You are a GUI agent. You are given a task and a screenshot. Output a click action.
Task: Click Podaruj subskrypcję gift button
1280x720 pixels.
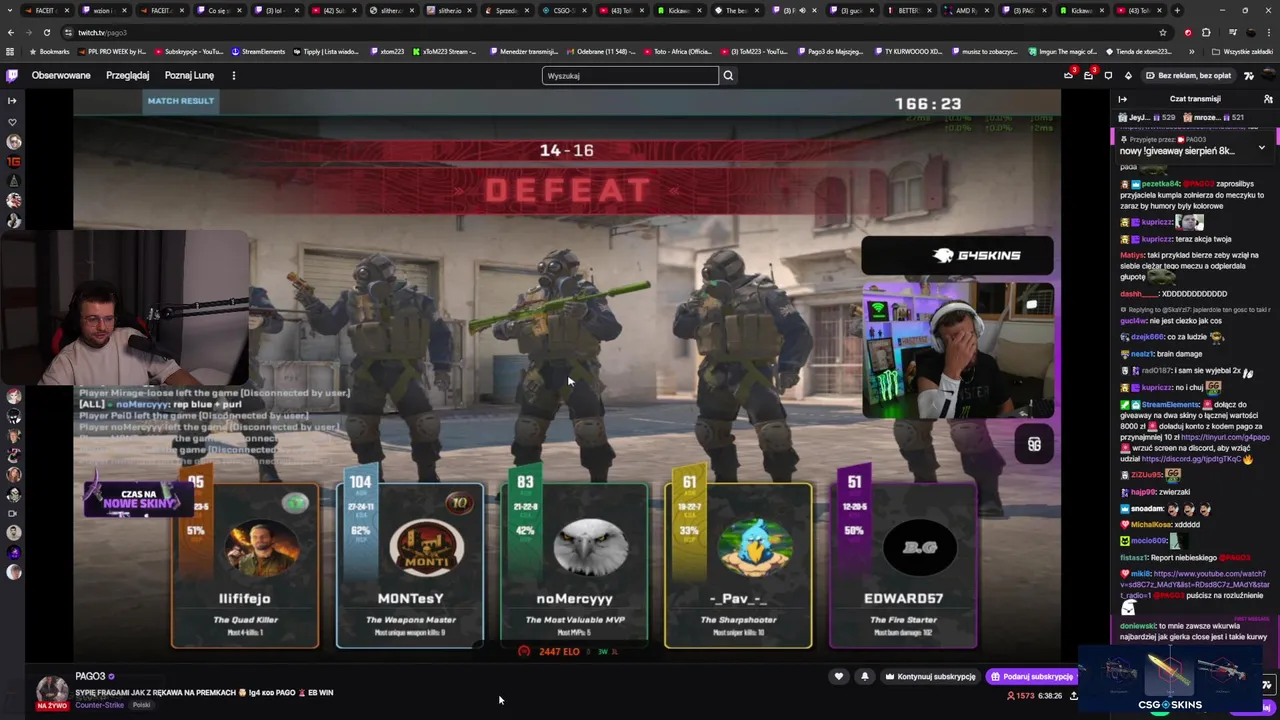click(x=1031, y=677)
